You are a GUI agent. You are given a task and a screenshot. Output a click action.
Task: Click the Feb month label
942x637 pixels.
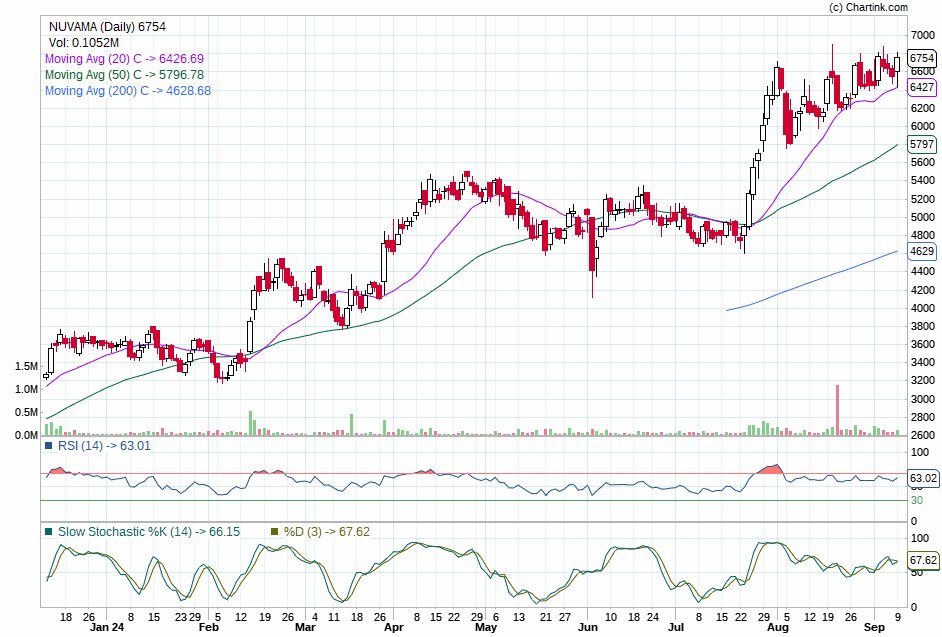click(x=209, y=627)
